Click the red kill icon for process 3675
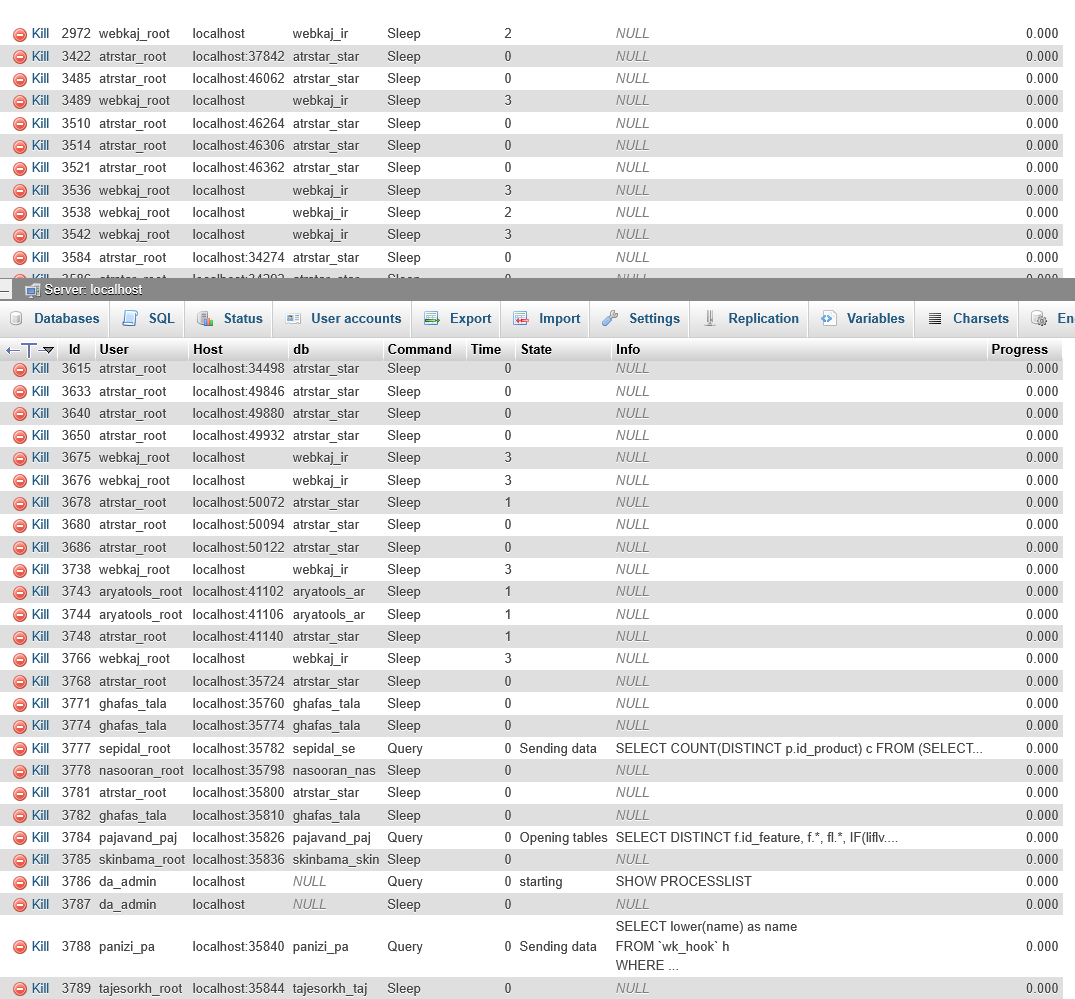 20,459
